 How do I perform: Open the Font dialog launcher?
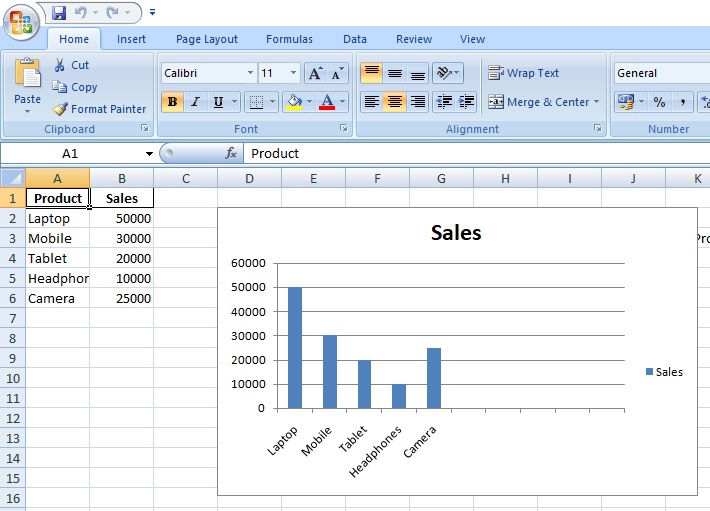coord(344,129)
